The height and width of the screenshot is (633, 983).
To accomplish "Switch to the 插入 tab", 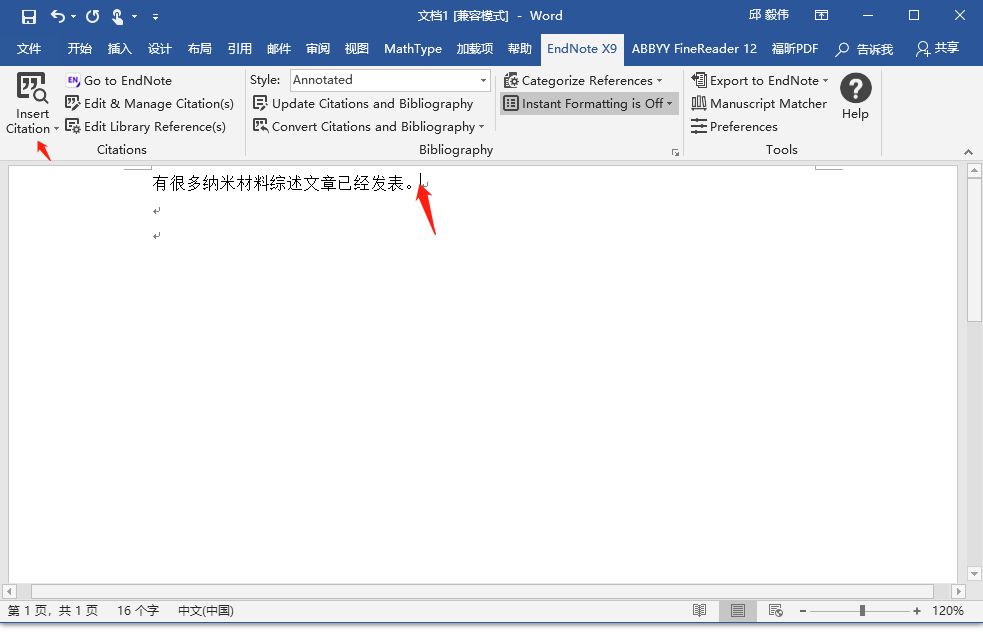I will 119,49.
